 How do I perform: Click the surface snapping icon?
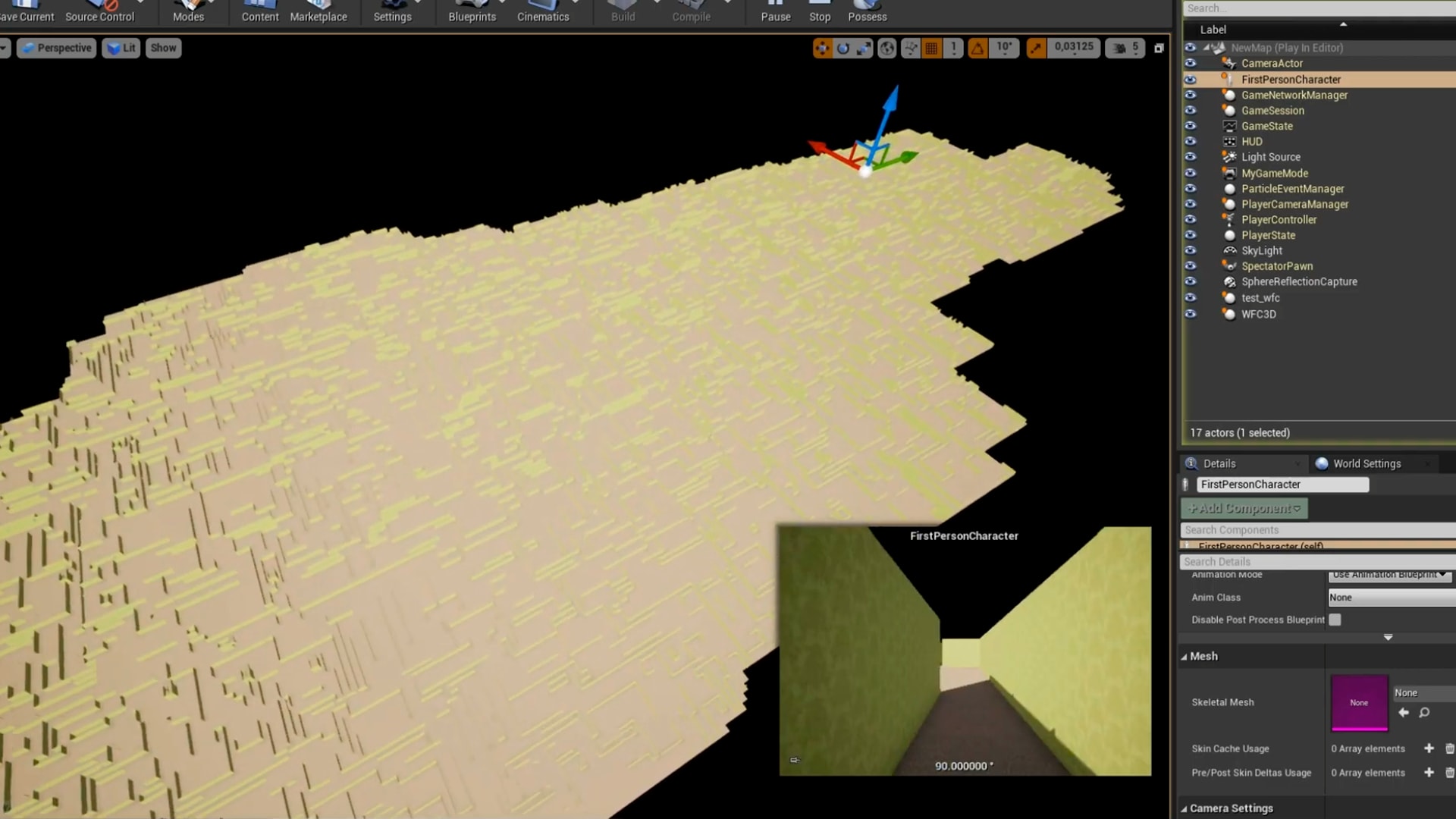tap(911, 49)
